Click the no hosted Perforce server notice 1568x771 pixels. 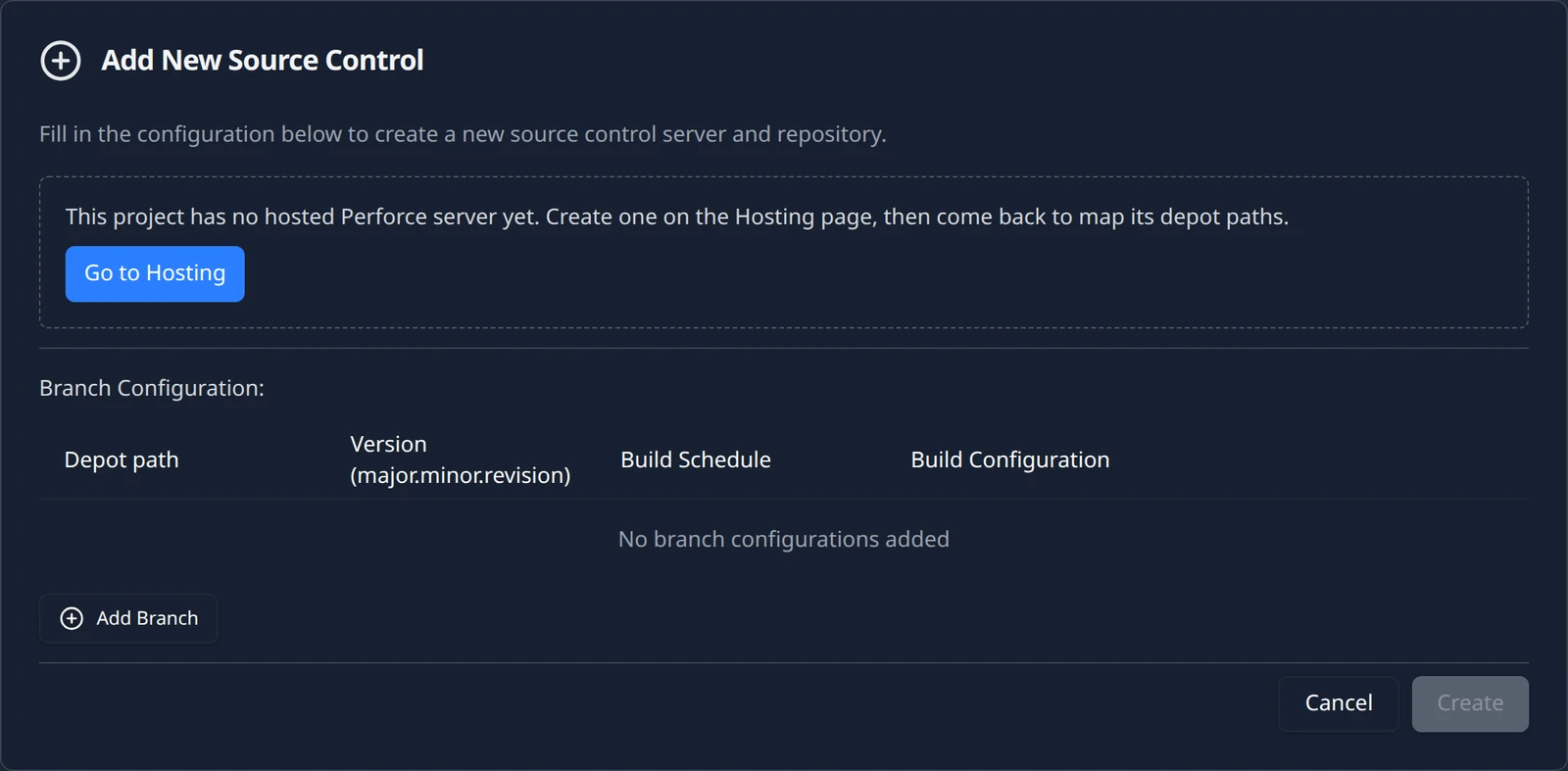(x=677, y=217)
